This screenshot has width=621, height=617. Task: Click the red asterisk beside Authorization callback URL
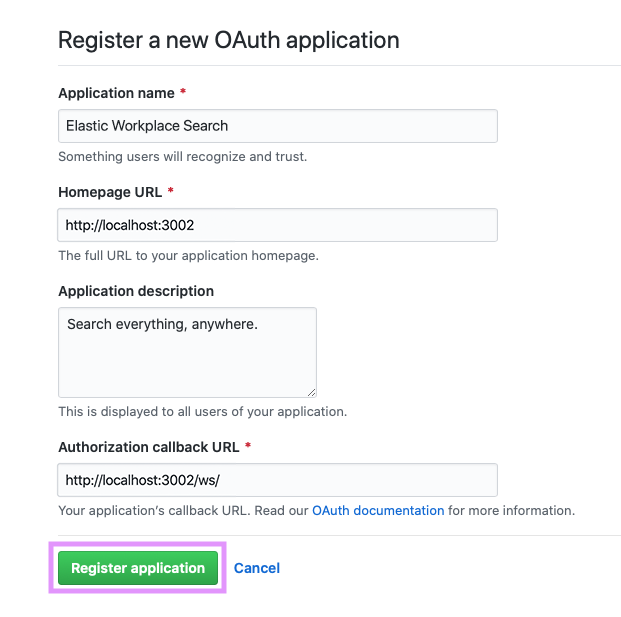point(248,447)
